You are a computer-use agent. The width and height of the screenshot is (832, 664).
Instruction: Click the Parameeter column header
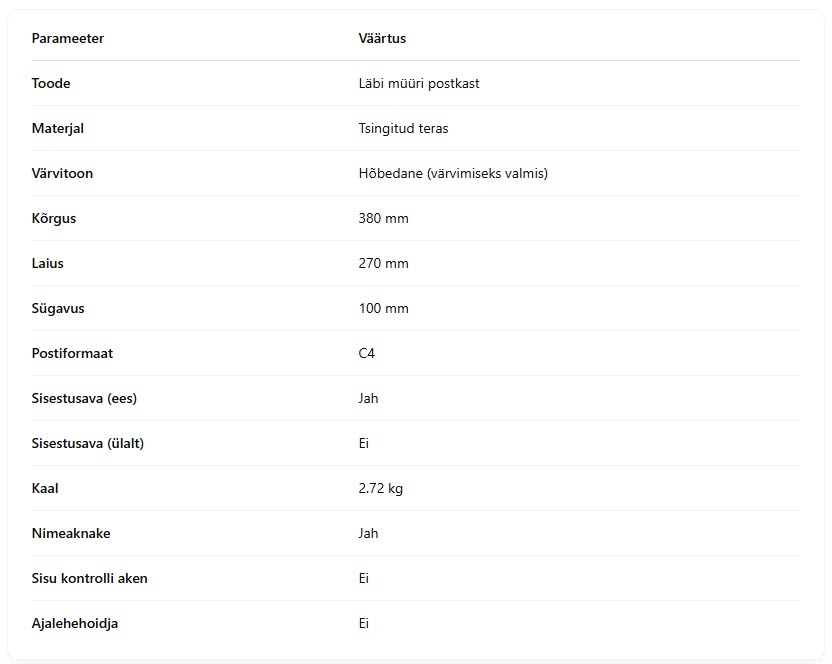click(67, 38)
